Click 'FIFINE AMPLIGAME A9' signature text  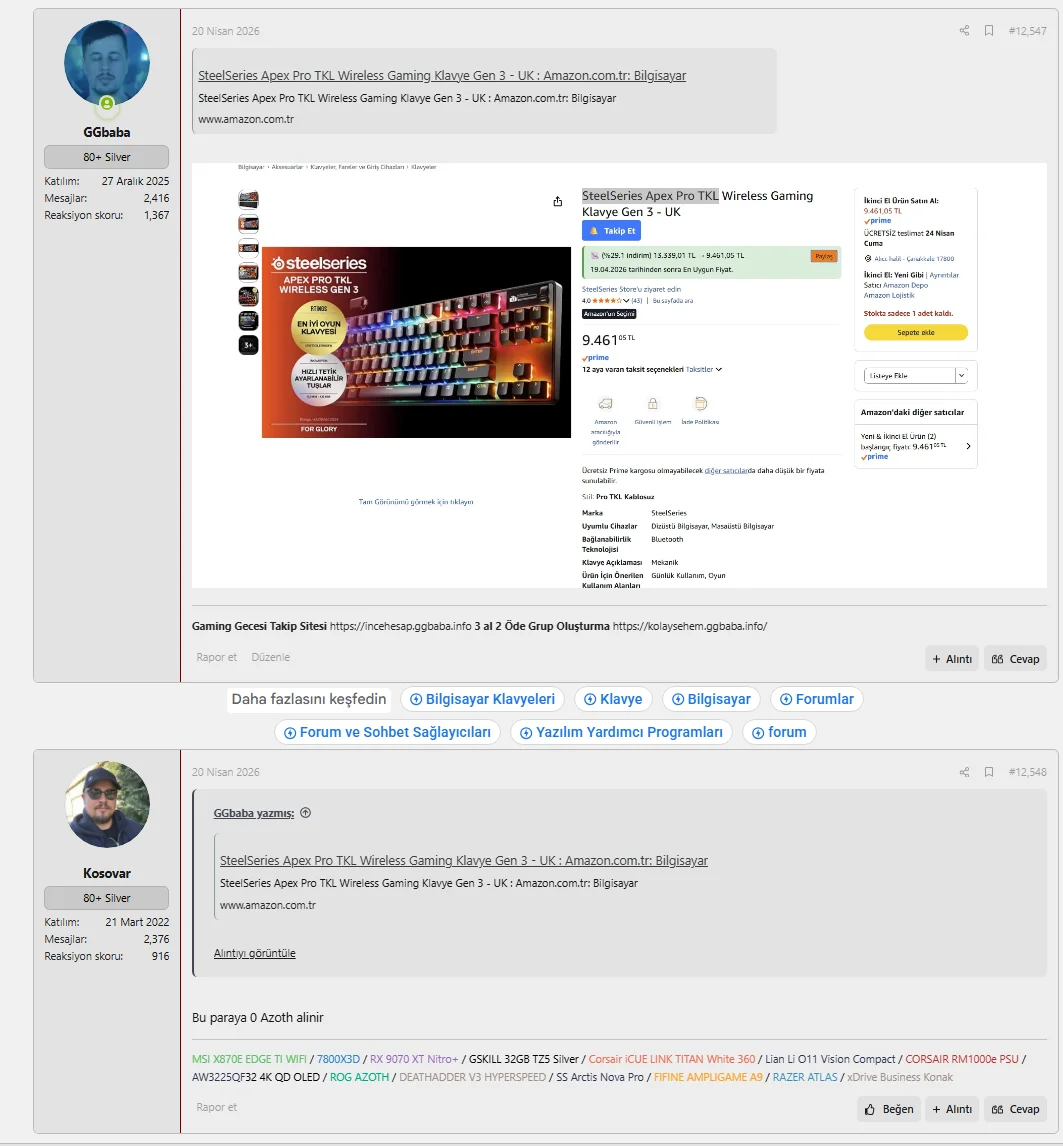[708, 1077]
